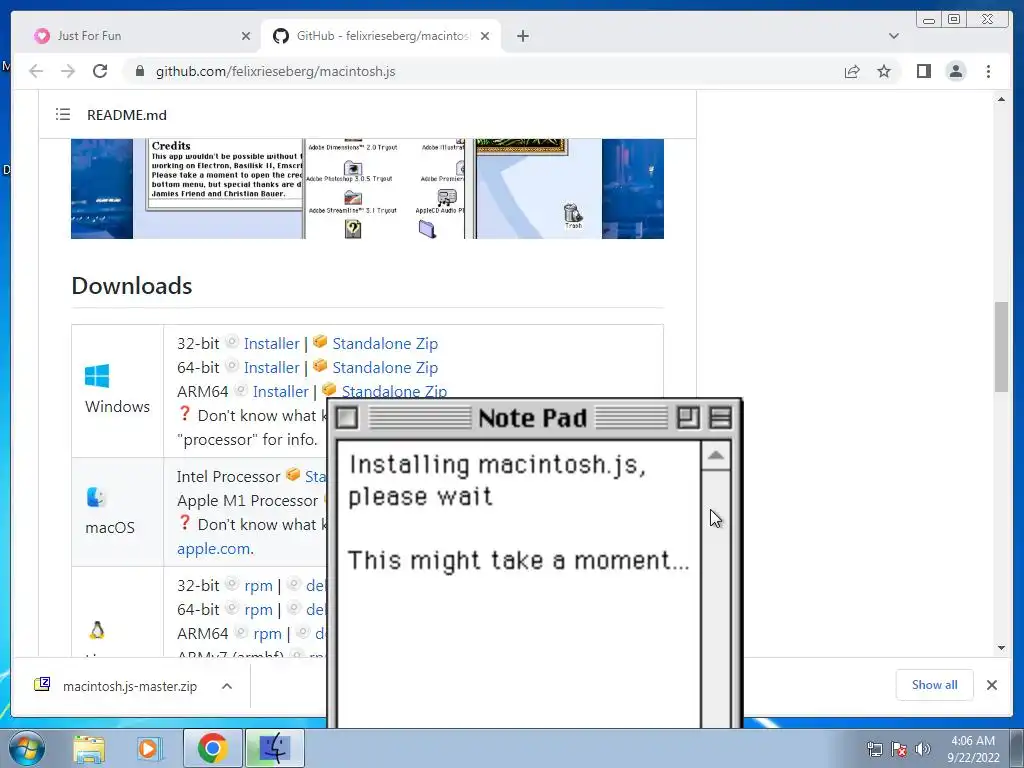Click 'This might take a moment...' text
Viewport: 1024px width, 768px height.
coord(519,561)
